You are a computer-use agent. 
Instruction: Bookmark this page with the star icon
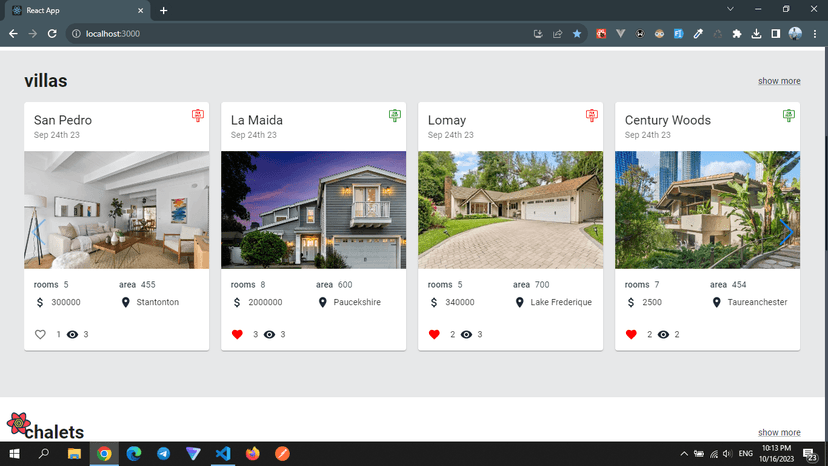tap(577, 33)
